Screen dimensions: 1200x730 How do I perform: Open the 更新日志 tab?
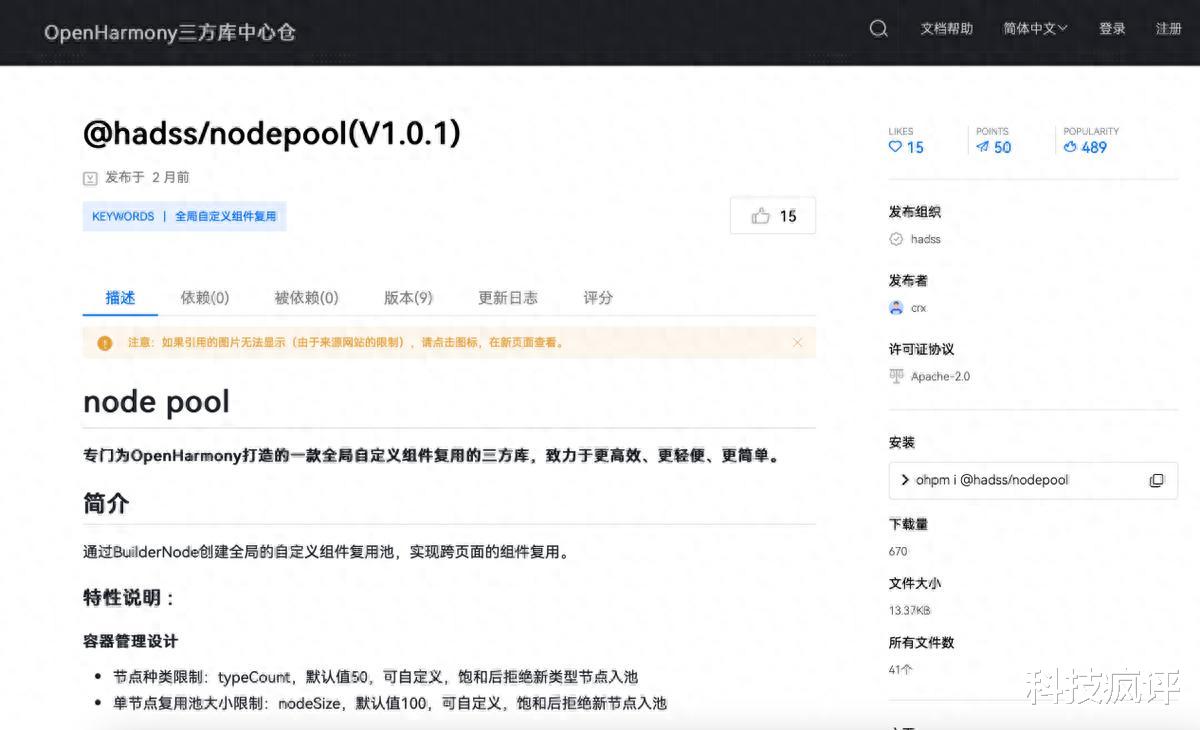click(x=508, y=297)
